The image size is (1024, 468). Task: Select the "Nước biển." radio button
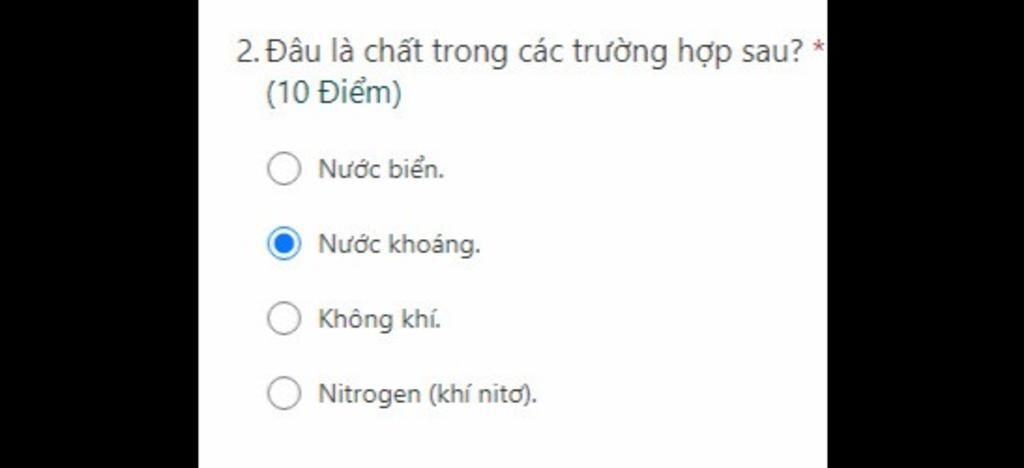tap(284, 168)
